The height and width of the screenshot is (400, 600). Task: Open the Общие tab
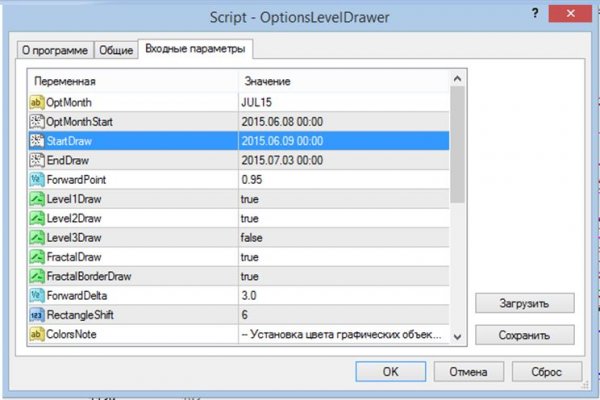point(116,51)
